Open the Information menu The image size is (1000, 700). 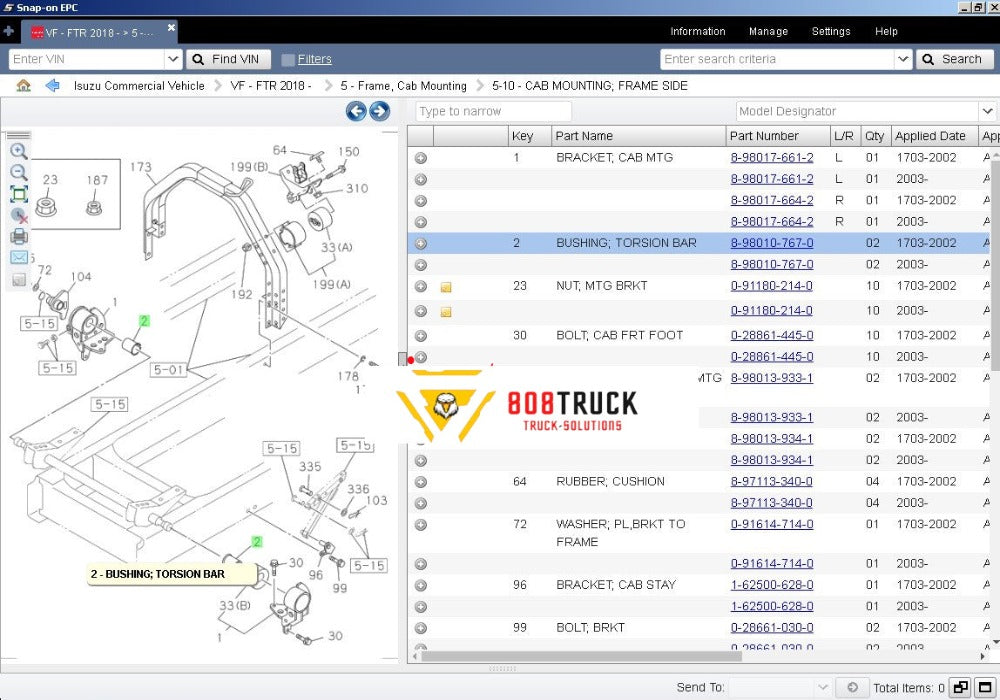tap(697, 31)
